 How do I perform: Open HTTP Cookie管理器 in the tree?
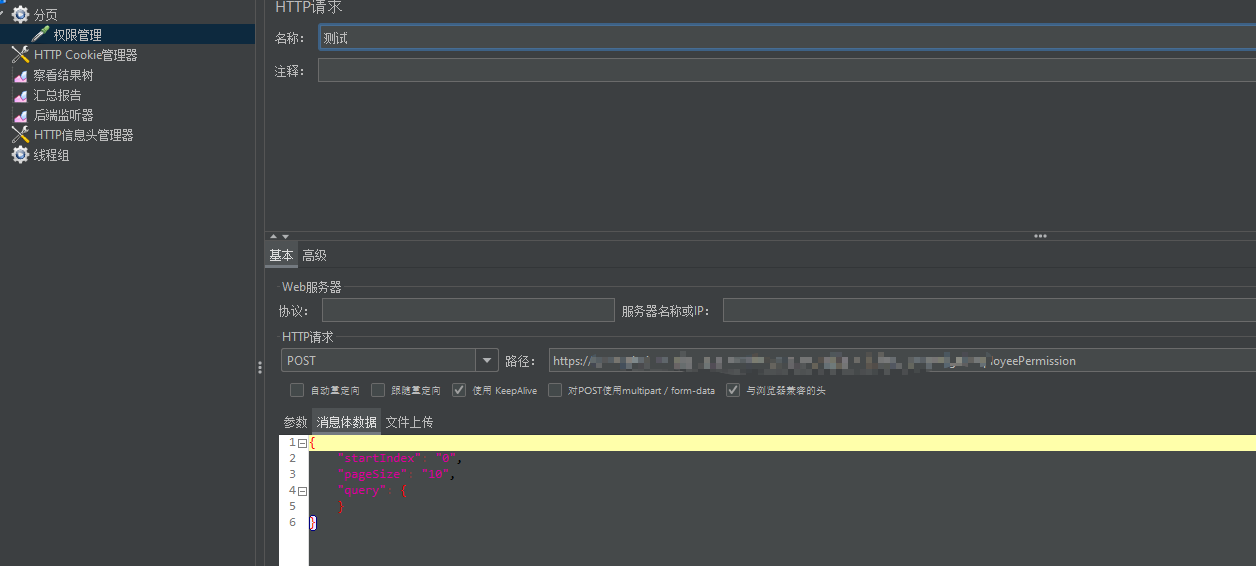pos(86,55)
